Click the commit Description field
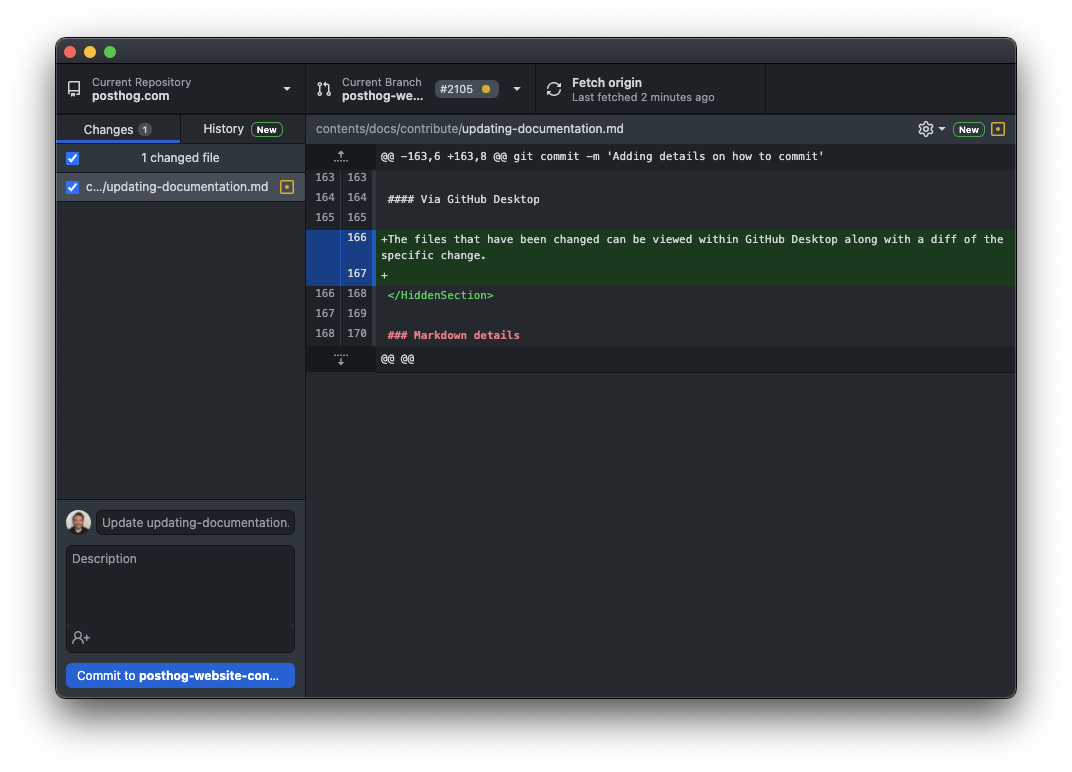Viewport: 1072px width, 772px height. click(180, 590)
